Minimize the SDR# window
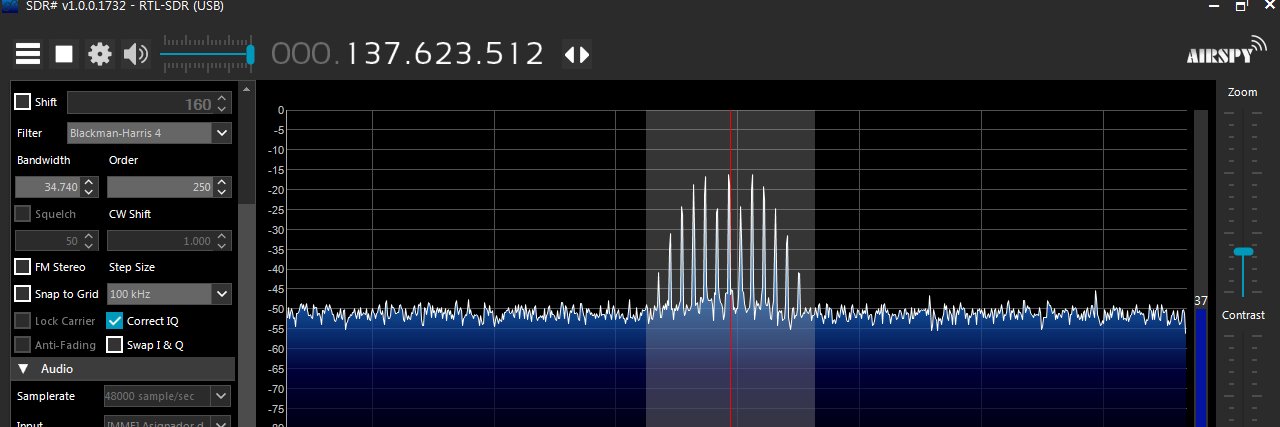Screen dimensions: 1280x427 tap(1212, 7)
